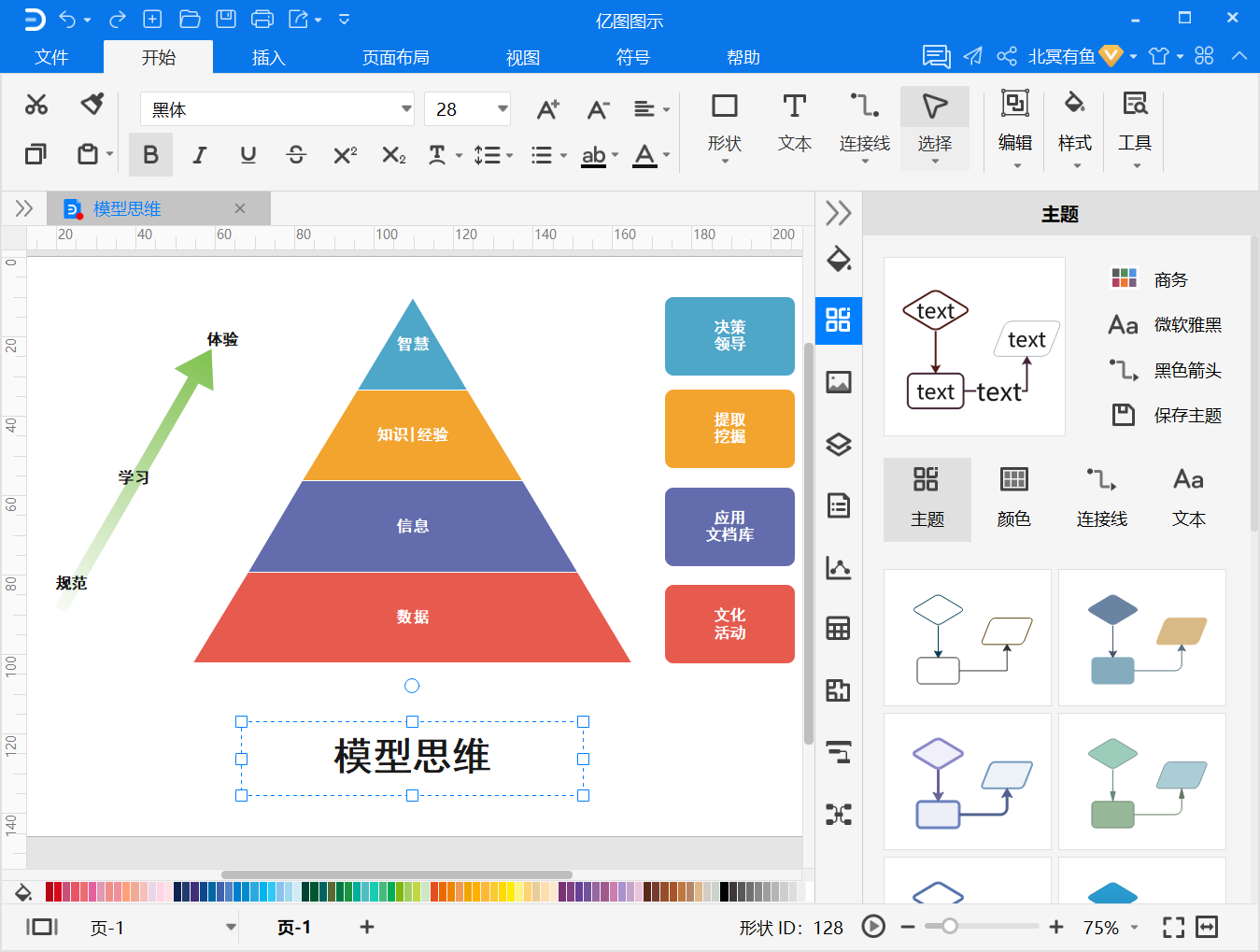Open the Page document side panel icon
Screen dimensions: 1260x952
839,505
